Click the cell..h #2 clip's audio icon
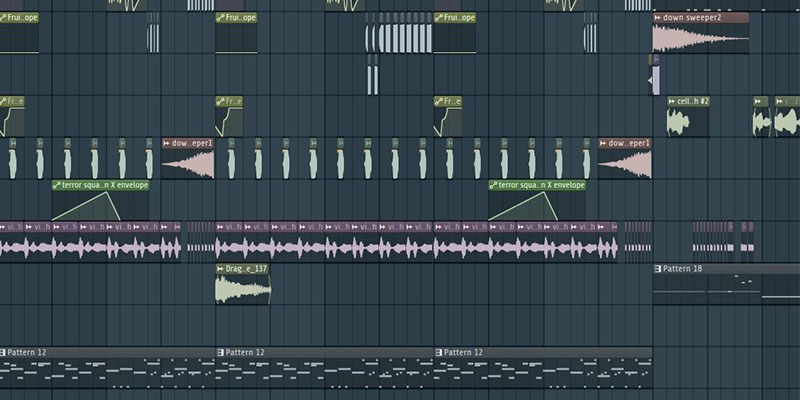 pyautogui.click(x=672, y=101)
